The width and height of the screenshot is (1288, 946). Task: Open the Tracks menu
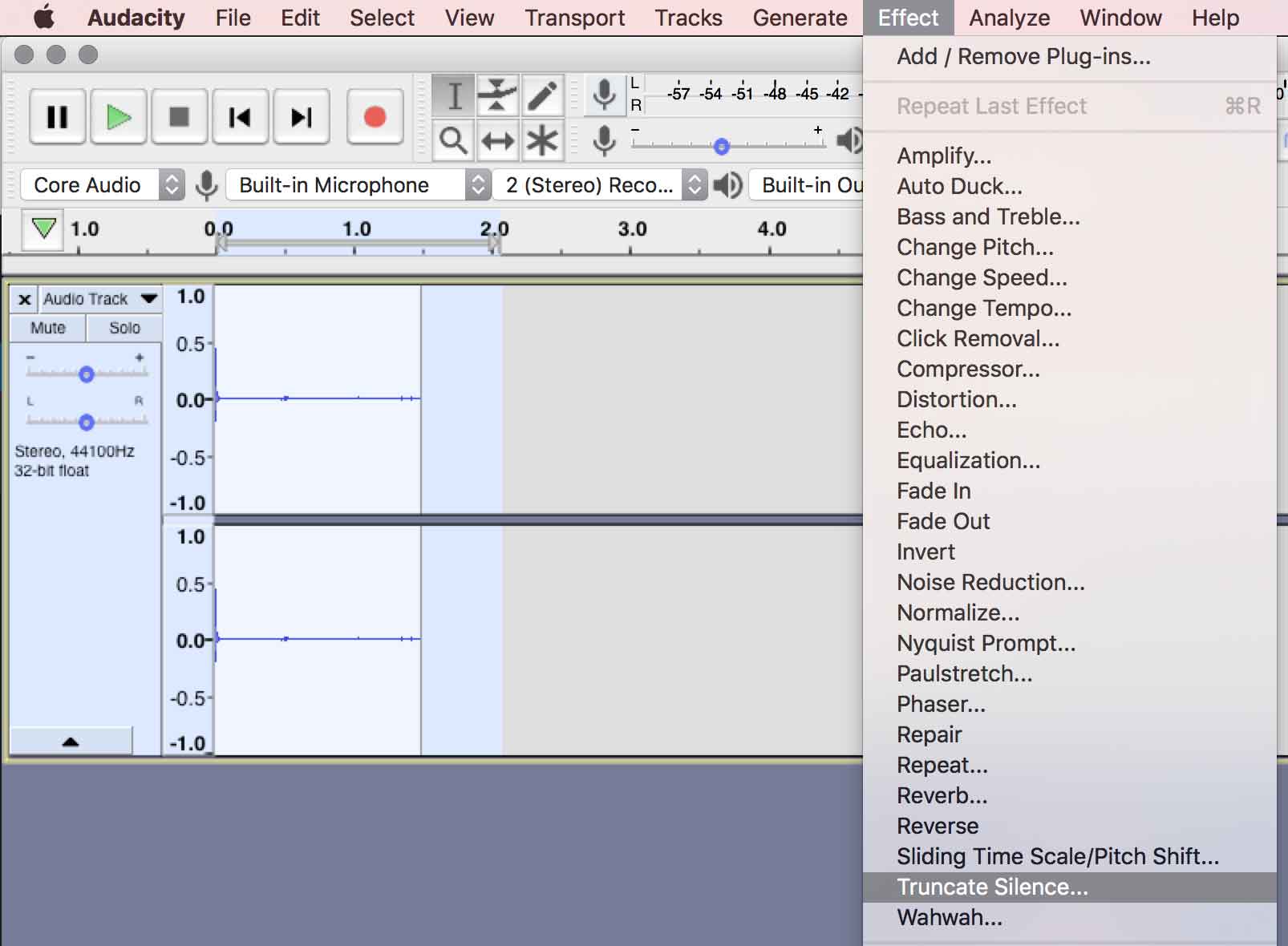pyautogui.click(x=688, y=18)
